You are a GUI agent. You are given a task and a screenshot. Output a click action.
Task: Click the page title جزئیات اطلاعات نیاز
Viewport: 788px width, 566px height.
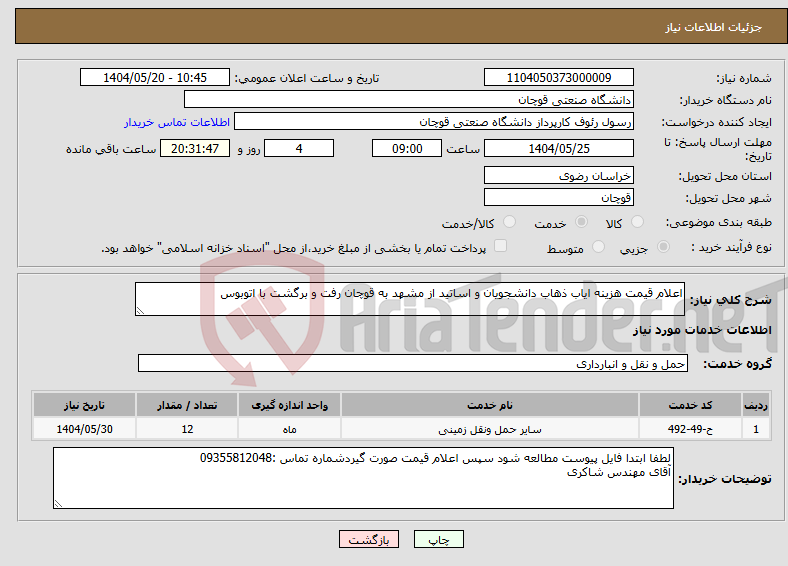[x=714, y=27]
